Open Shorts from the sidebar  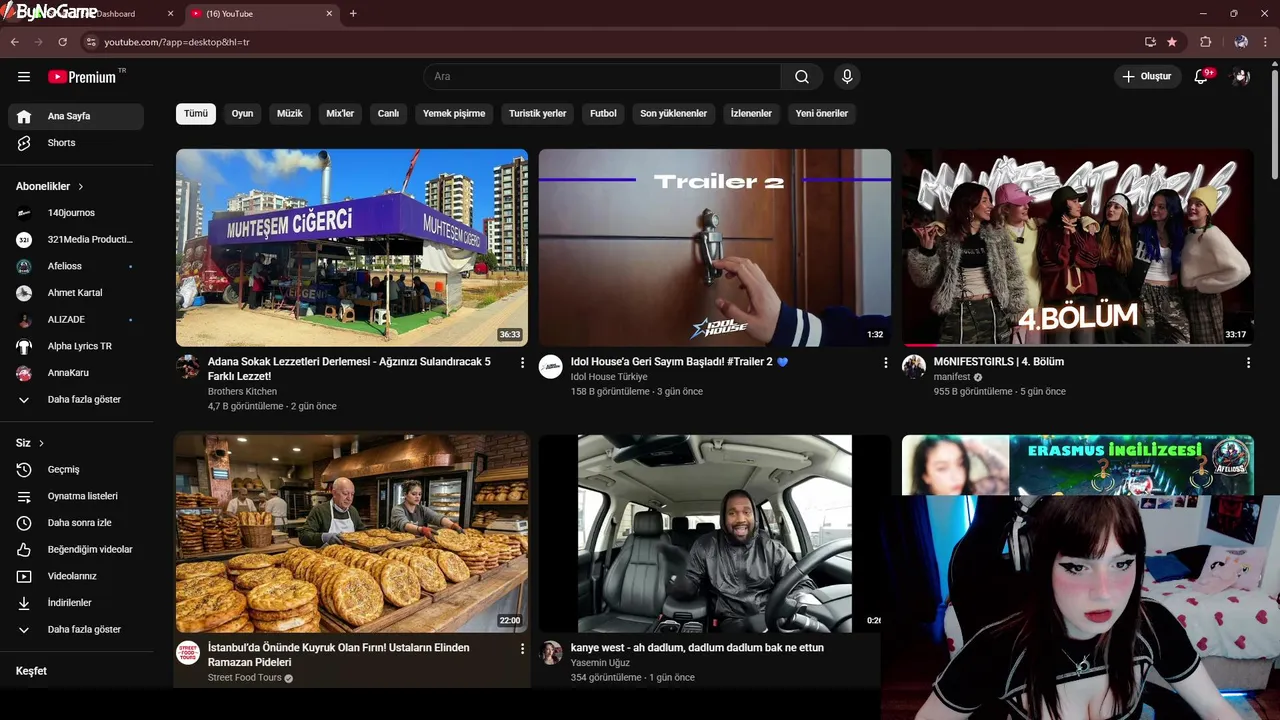(x=76, y=143)
